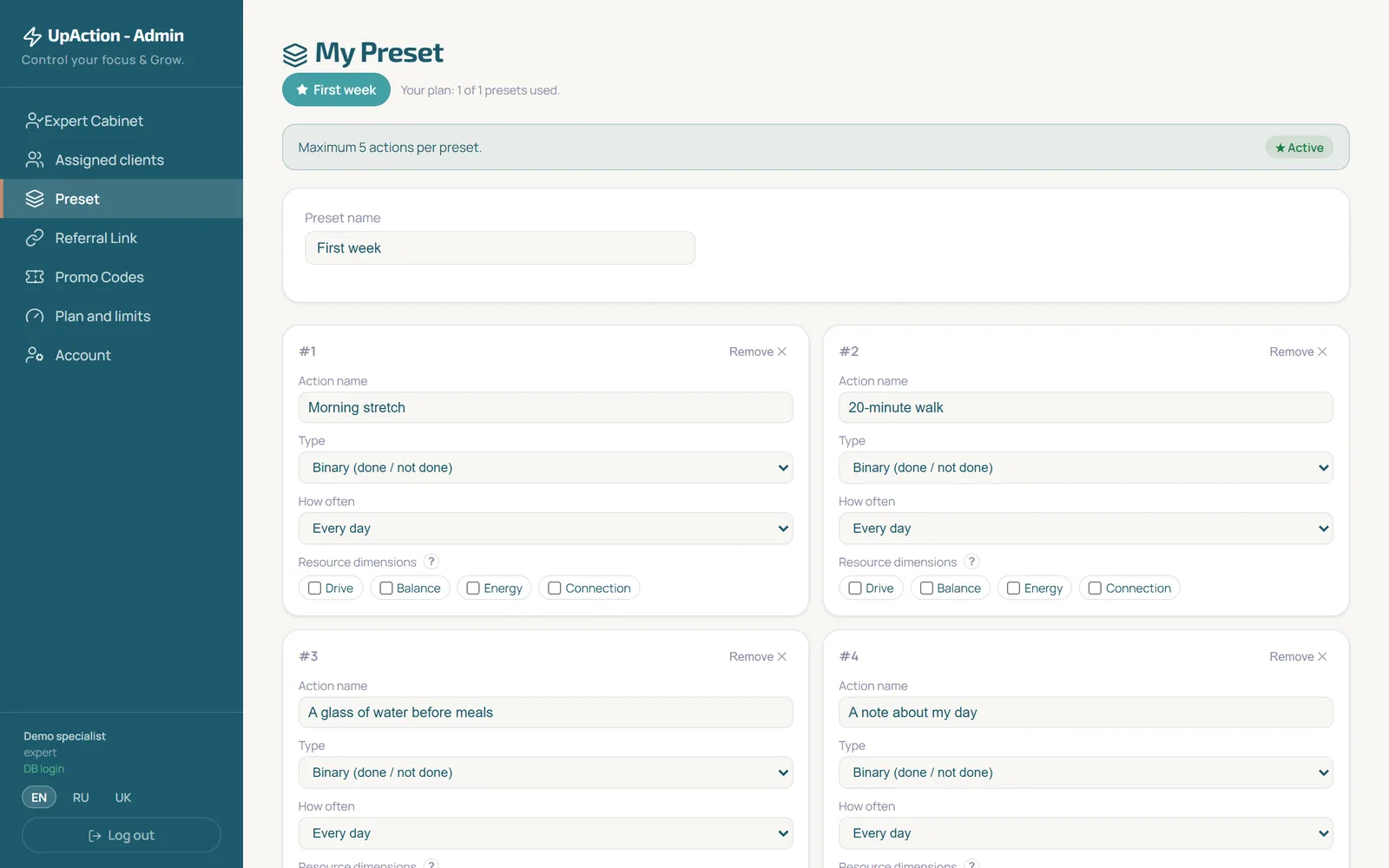Viewport: 1389px width, 868px height.
Task: Select the EN language option
Action: [39, 797]
